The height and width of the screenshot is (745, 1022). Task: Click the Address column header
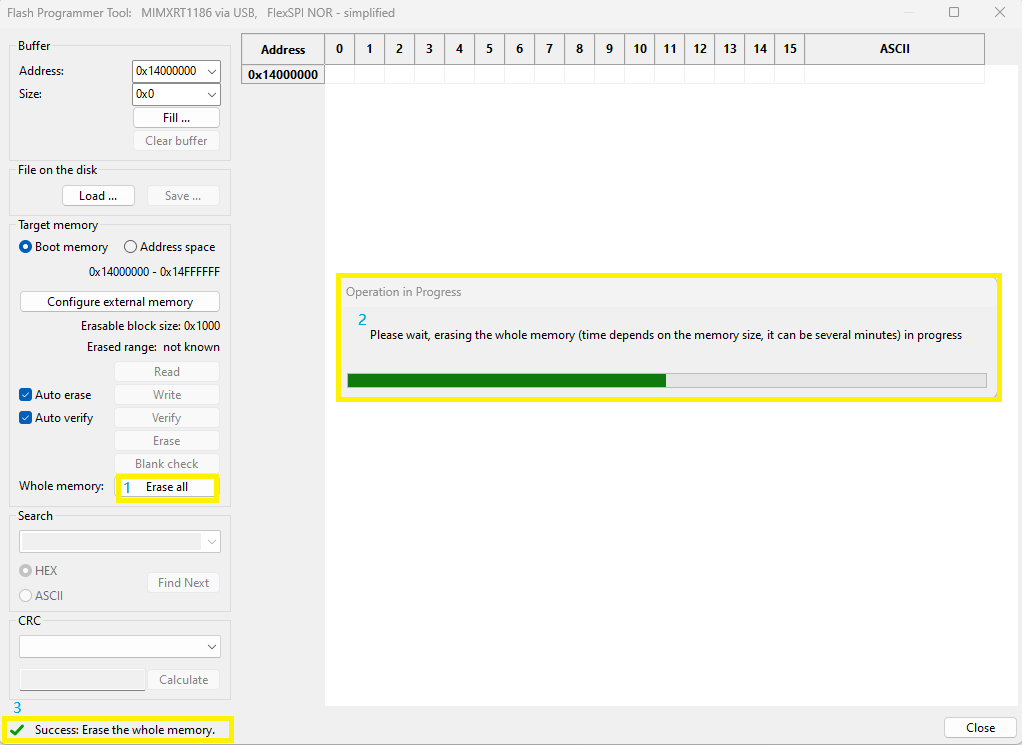(x=283, y=49)
